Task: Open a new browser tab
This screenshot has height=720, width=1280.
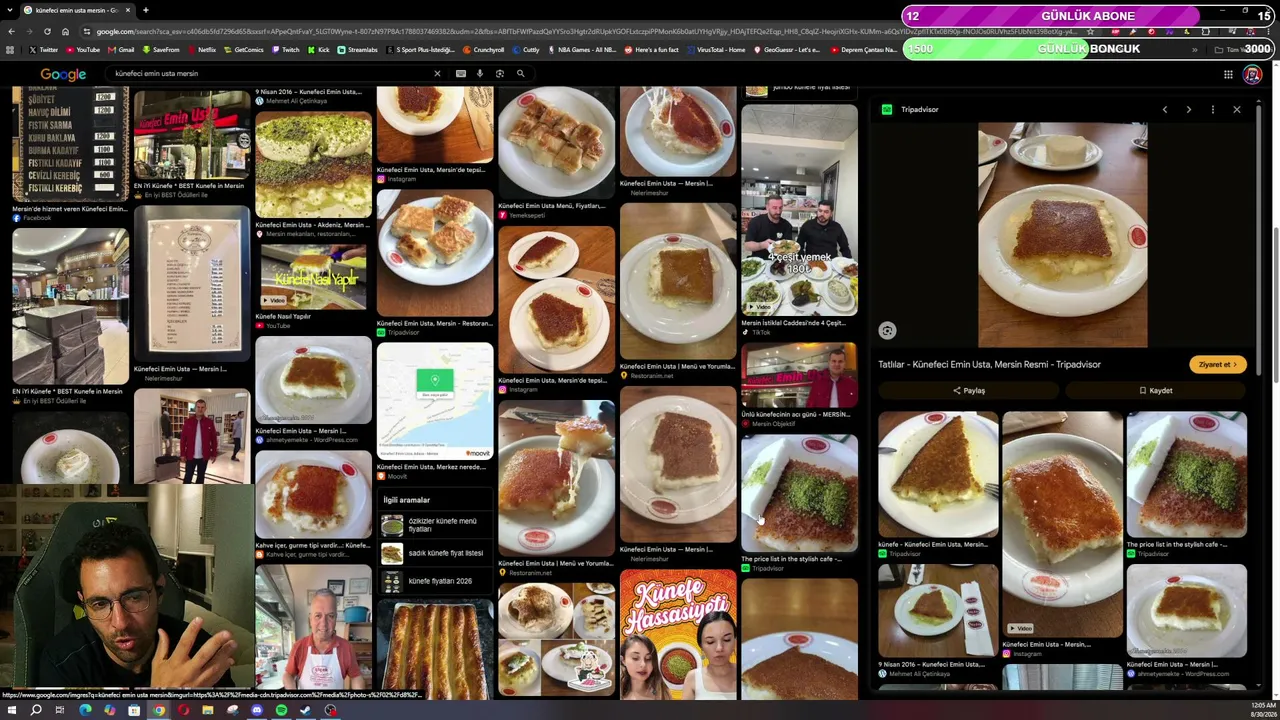Action: pos(146,10)
